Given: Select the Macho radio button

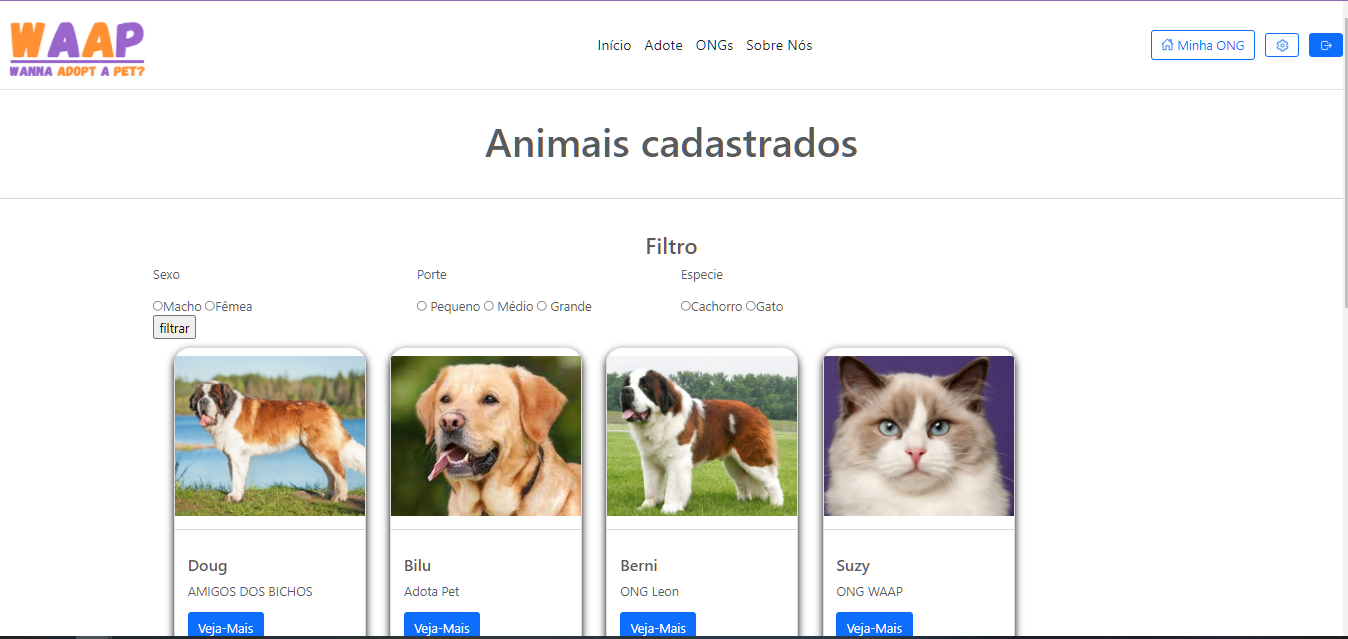Looking at the screenshot, I should (158, 306).
